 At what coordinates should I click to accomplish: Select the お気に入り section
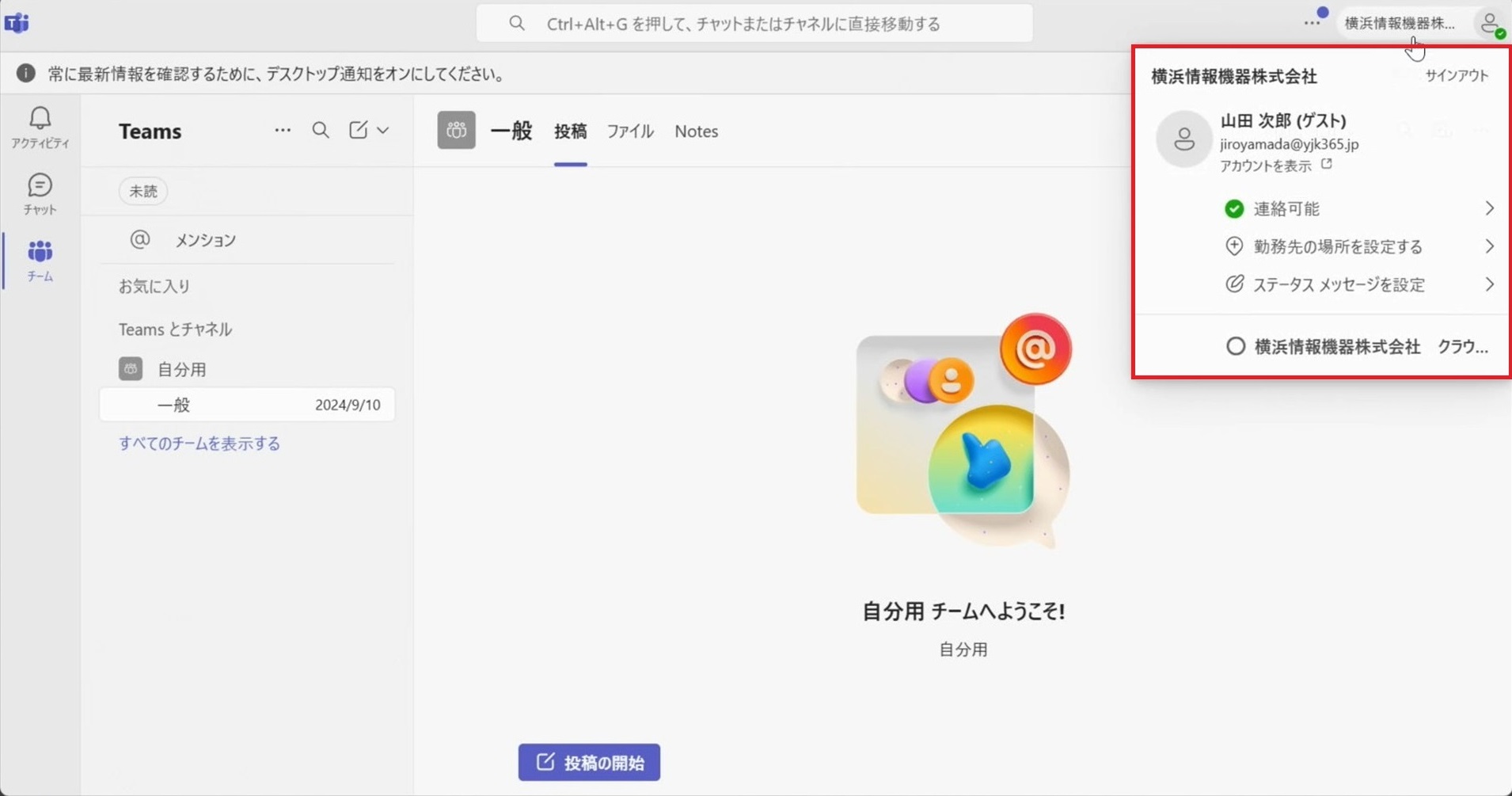tap(154, 286)
